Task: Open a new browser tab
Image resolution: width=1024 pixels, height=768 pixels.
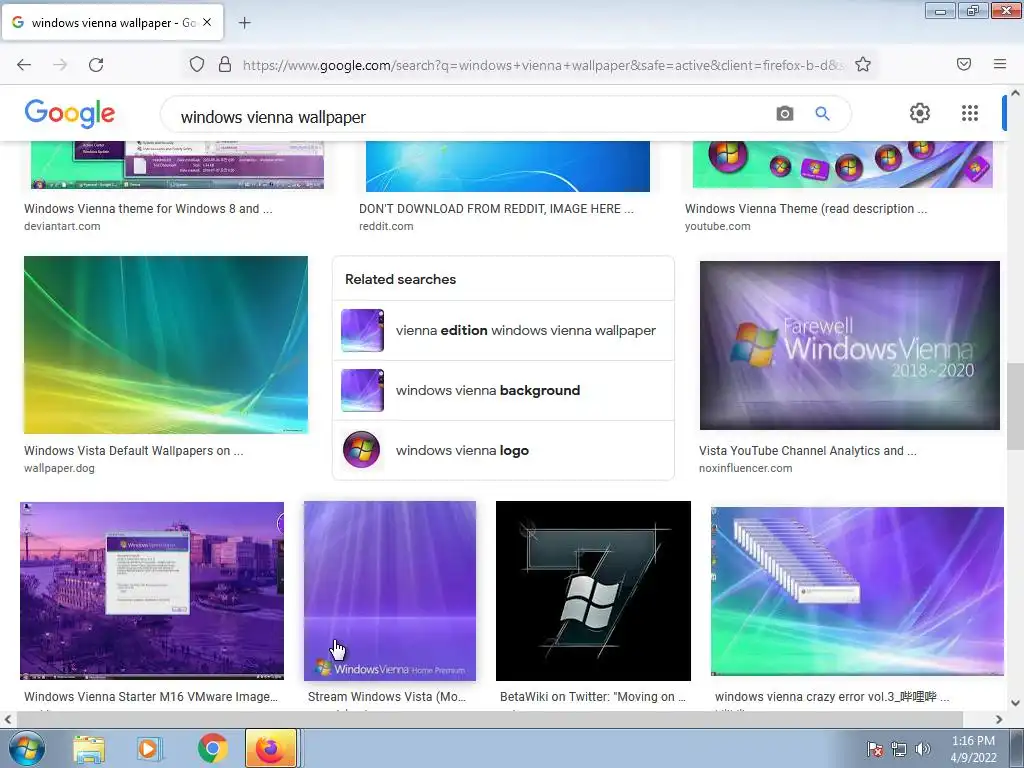Action: pos(244,23)
